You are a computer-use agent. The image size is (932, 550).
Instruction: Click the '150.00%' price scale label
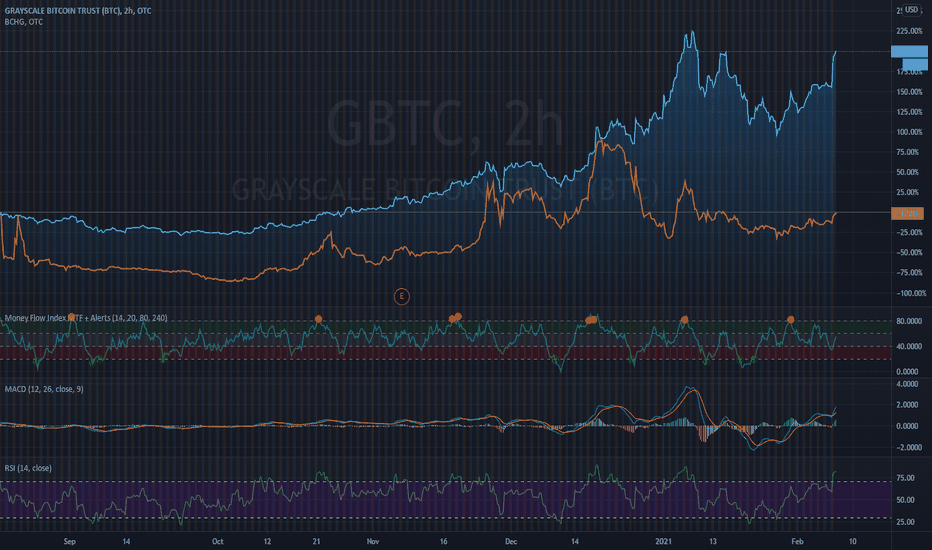tap(909, 92)
